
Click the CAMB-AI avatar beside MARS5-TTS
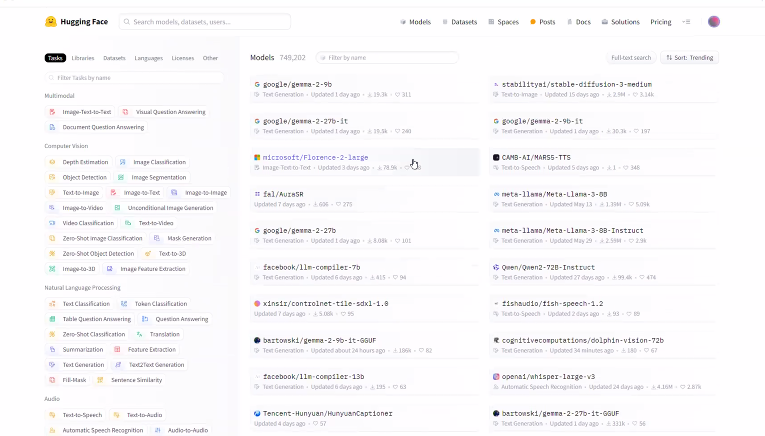tap(496, 158)
